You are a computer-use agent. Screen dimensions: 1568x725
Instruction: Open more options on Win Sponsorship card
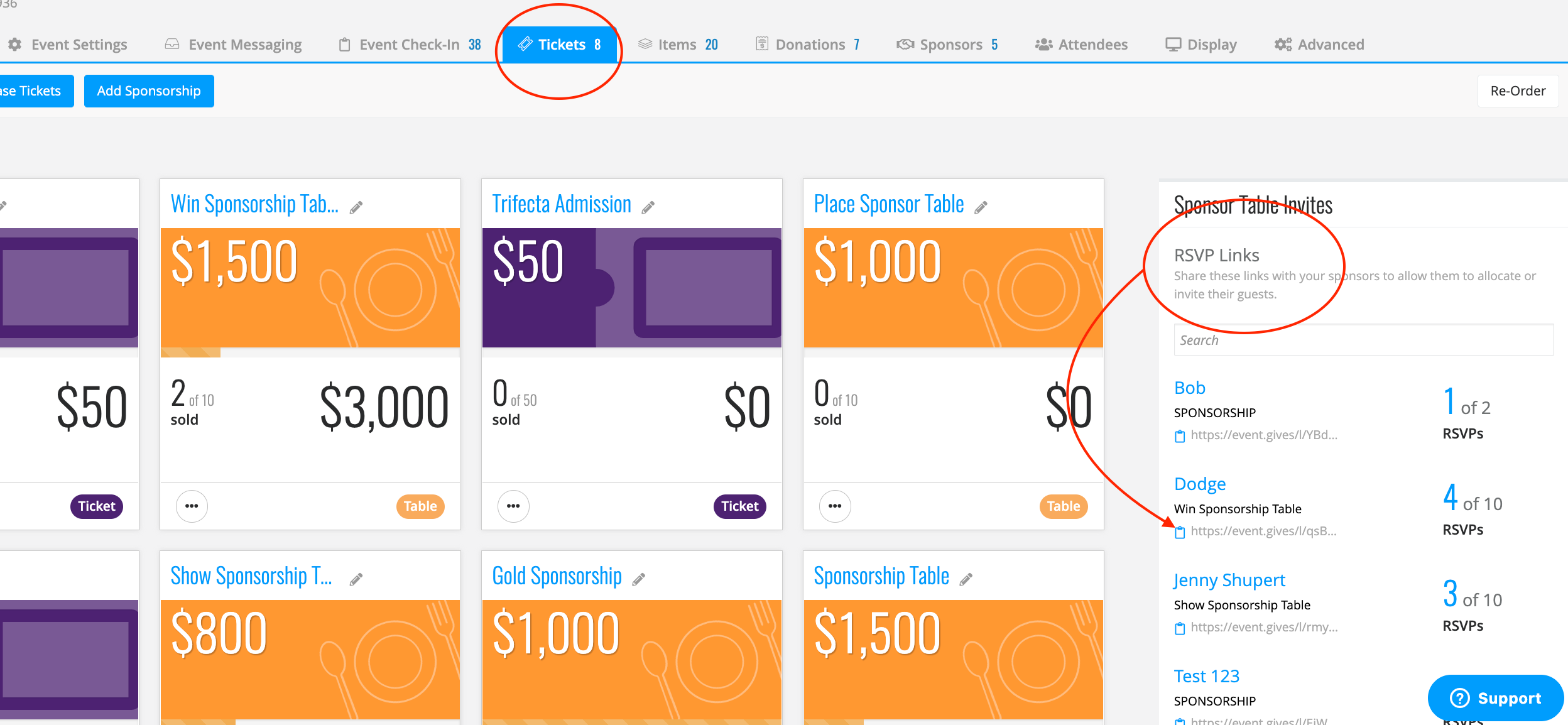point(192,506)
